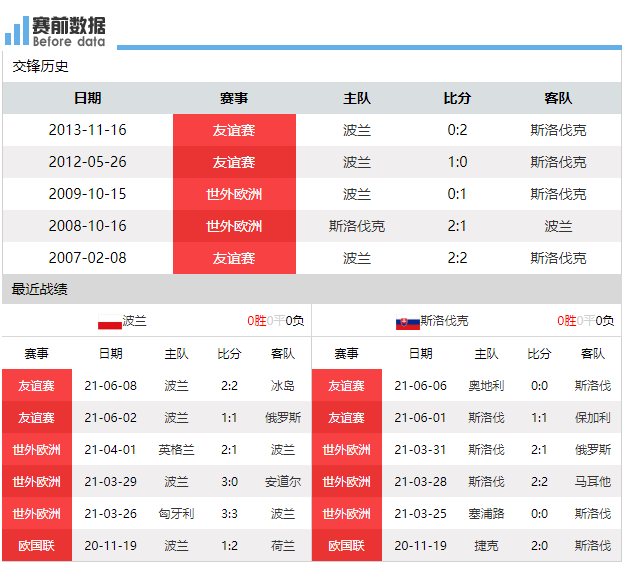
Task: Click the Poland flag icon
Action: pyautogui.click(x=110, y=321)
